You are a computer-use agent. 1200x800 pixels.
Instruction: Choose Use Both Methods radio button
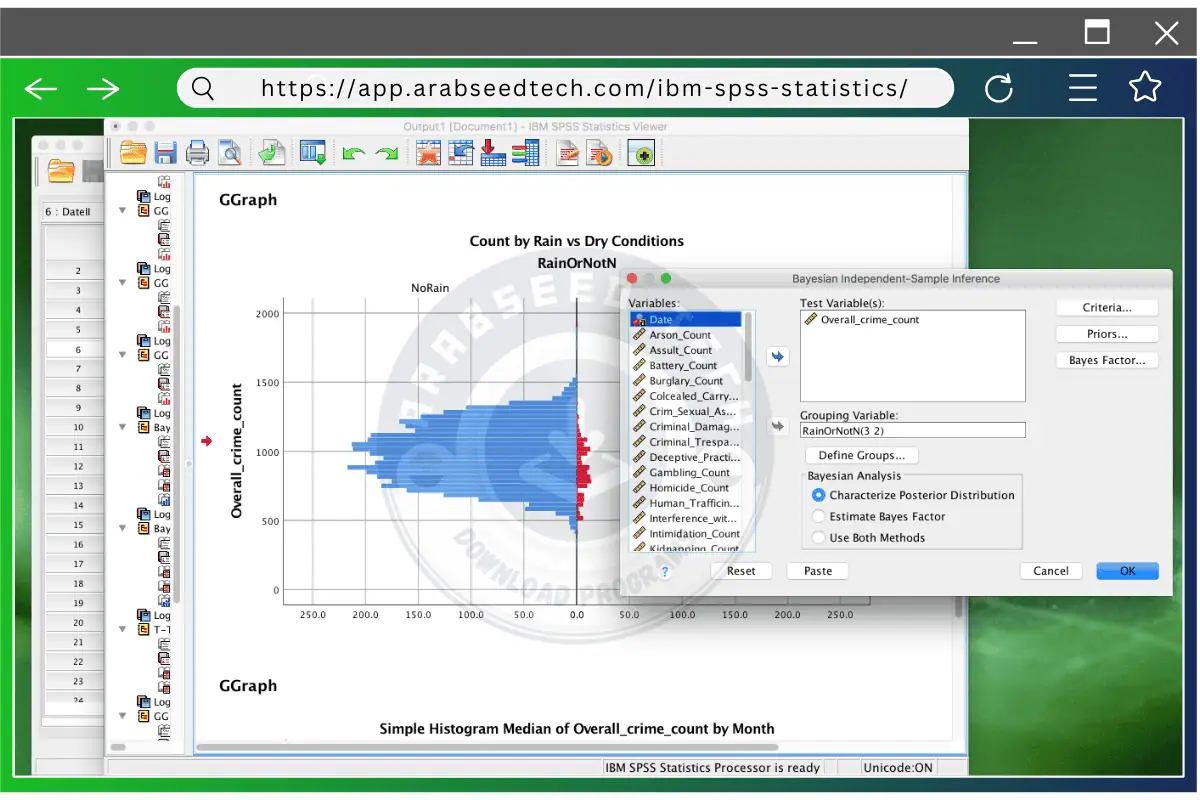coord(819,538)
